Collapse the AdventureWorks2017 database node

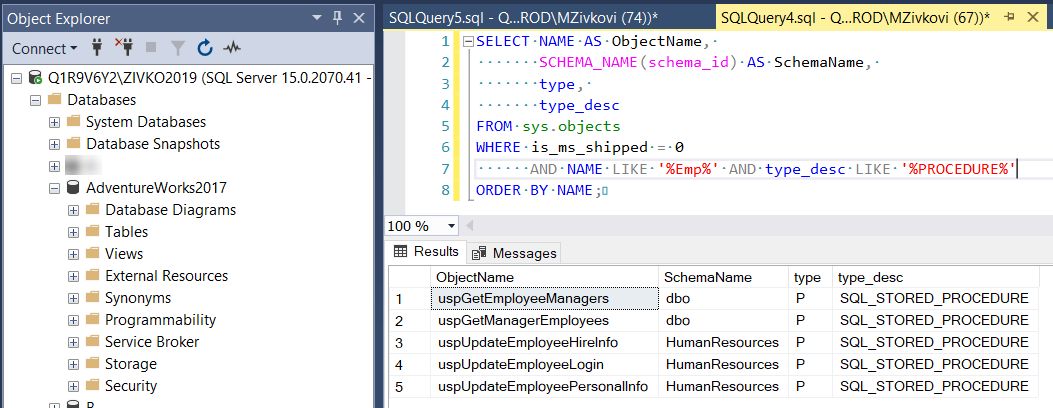(55, 189)
